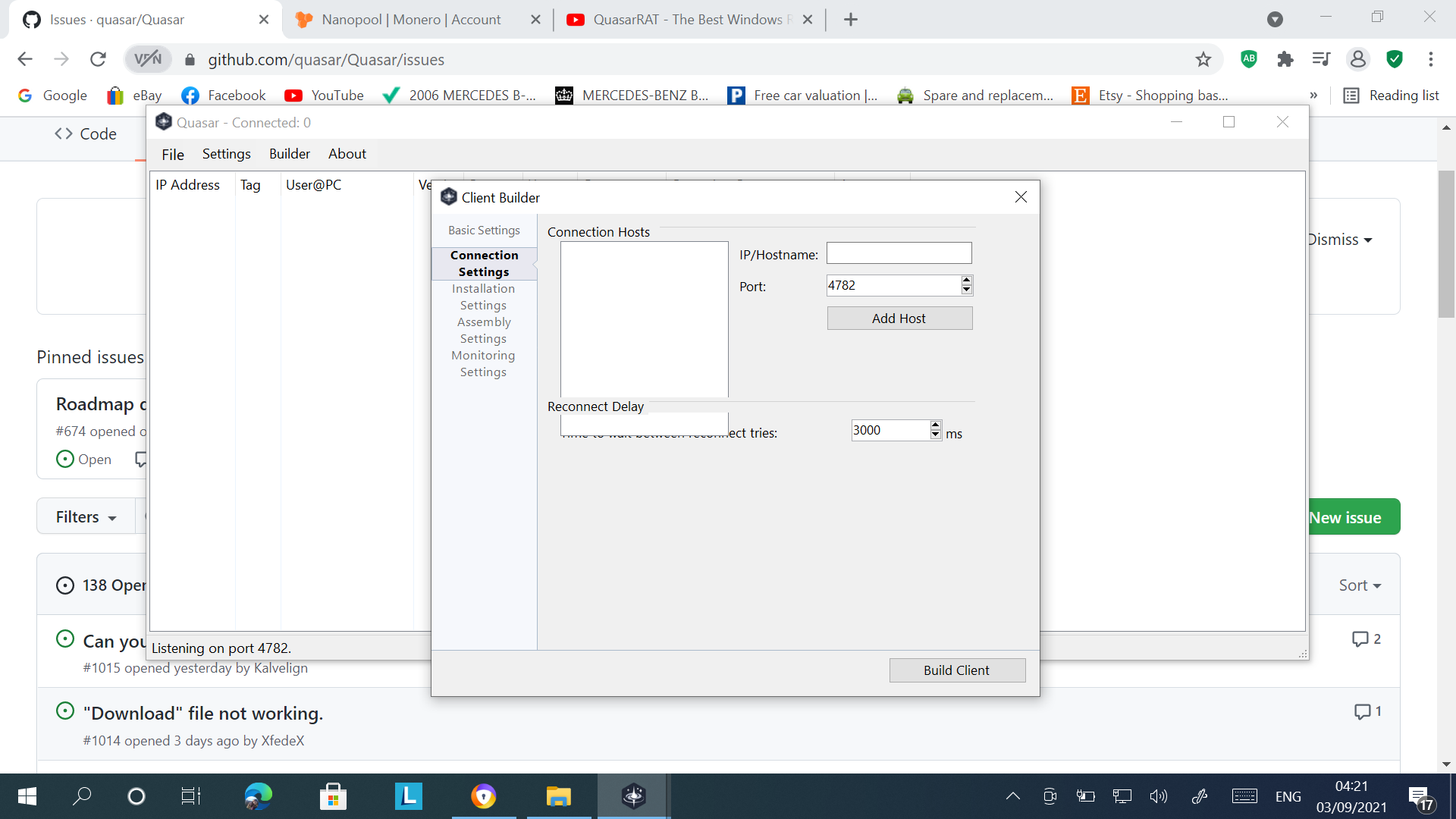1456x819 pixels.
Task: Decrease reconnect delay with down arrow
Action: click(935, 435)
